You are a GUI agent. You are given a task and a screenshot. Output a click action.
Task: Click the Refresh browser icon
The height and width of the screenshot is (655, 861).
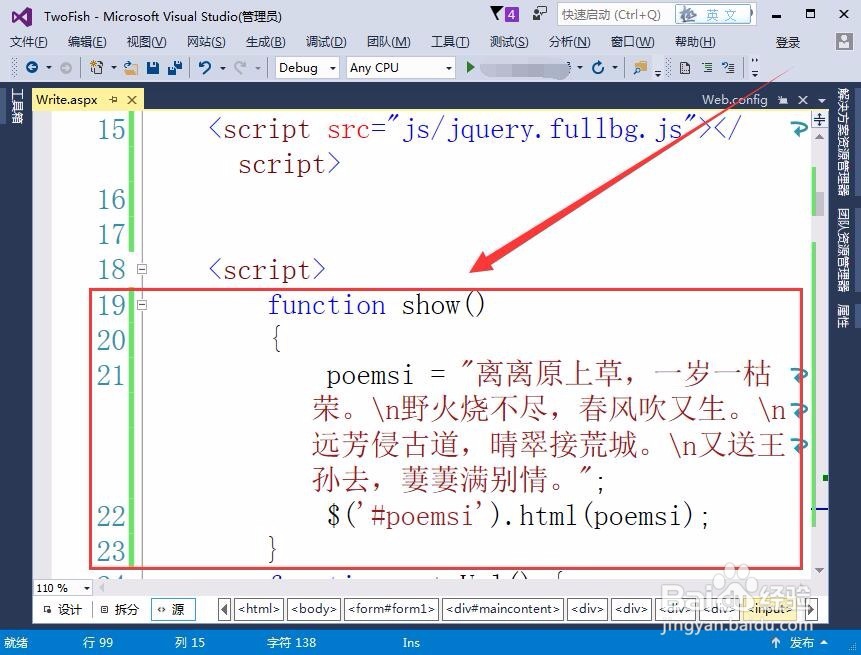point(598,68)
